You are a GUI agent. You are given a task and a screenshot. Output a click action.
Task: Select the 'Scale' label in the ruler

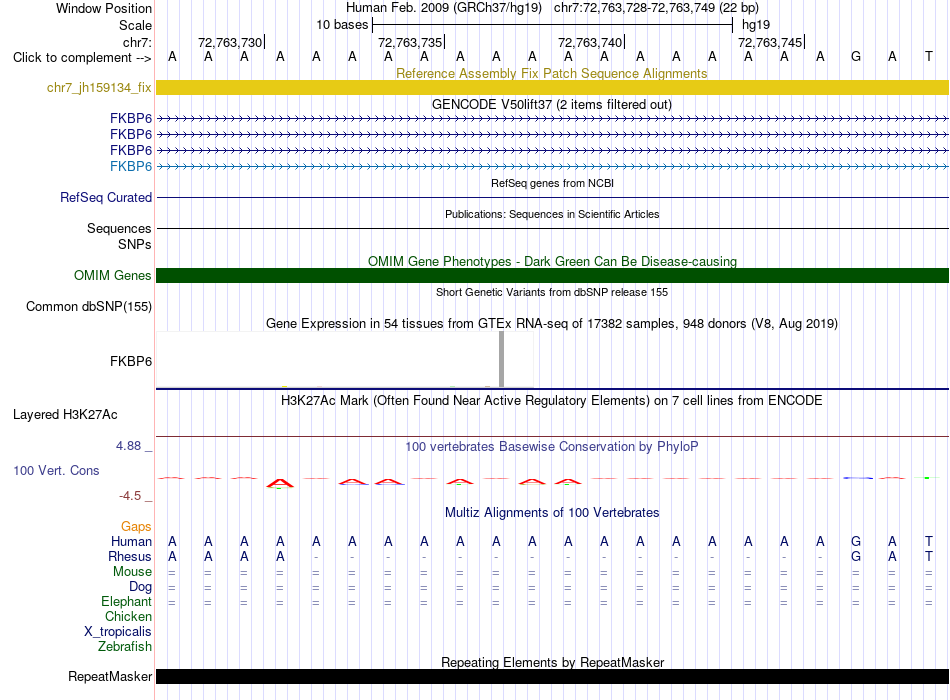[135, 25]
